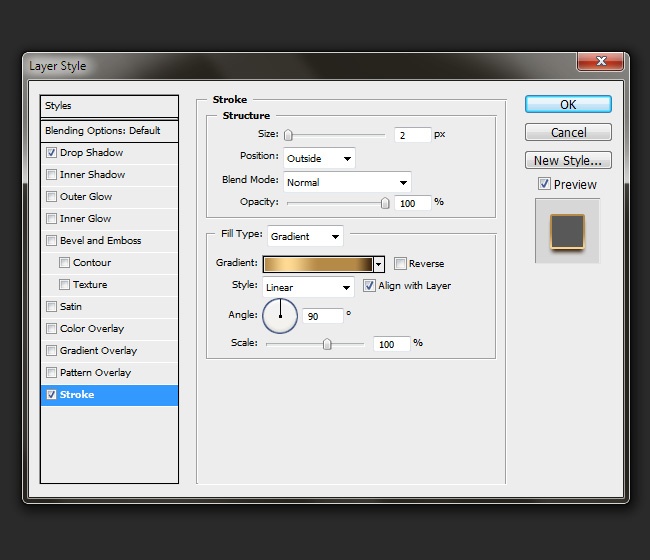The height and width of the screenshot is (560, 650).
Task: Enable the Pattern Overlay checkbox
Action: tap(51, 372)
